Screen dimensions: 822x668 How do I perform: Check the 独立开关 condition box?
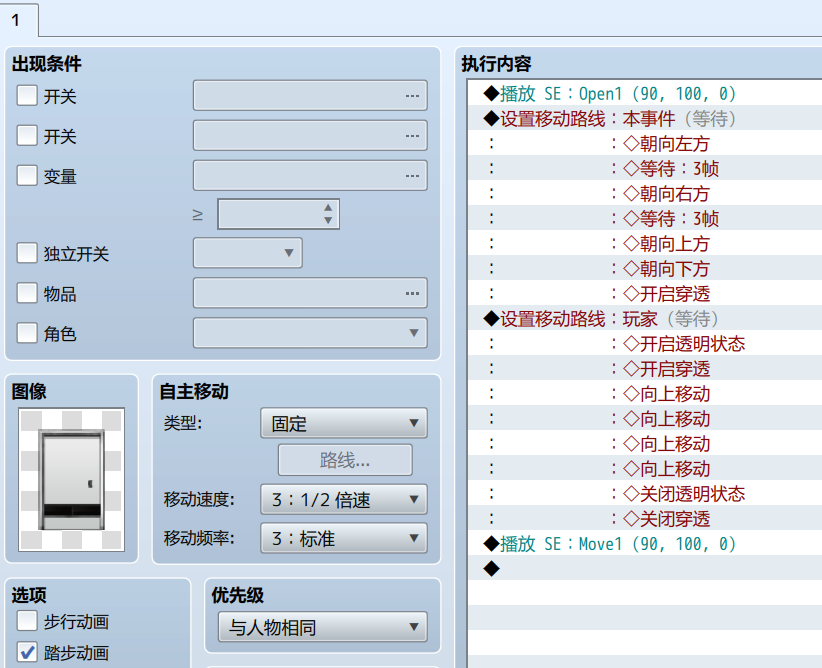27,253
